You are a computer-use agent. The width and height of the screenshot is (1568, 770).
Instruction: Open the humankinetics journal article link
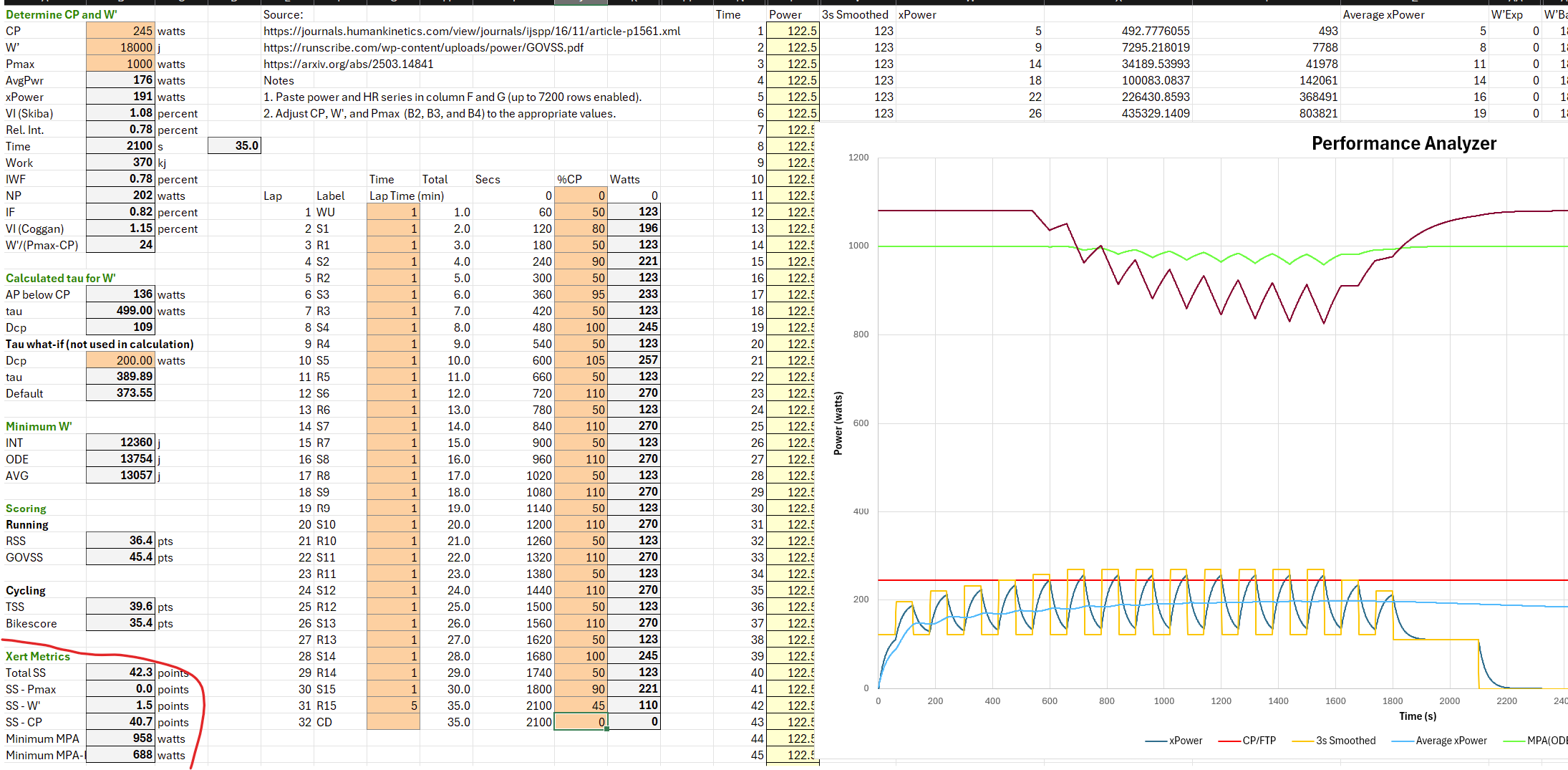(471, 31)
